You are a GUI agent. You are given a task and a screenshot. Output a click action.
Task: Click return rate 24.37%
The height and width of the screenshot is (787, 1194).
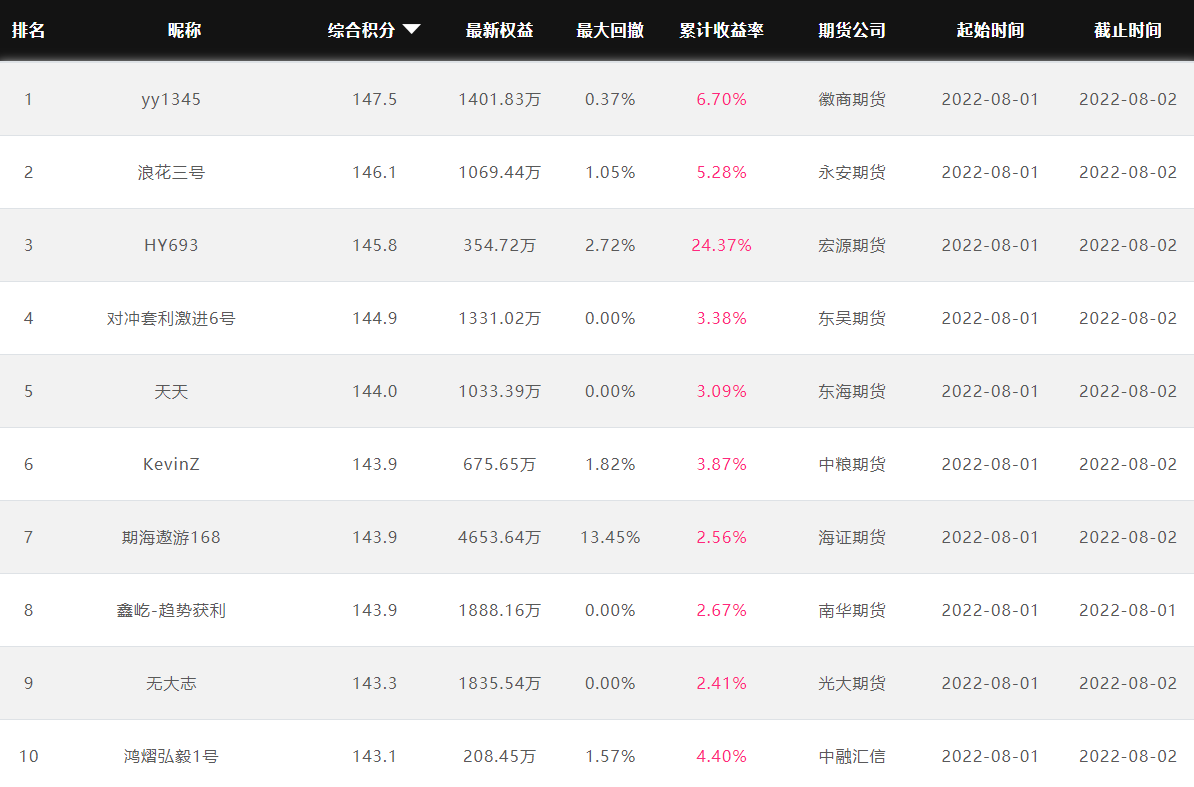click(x=721, y=245)
